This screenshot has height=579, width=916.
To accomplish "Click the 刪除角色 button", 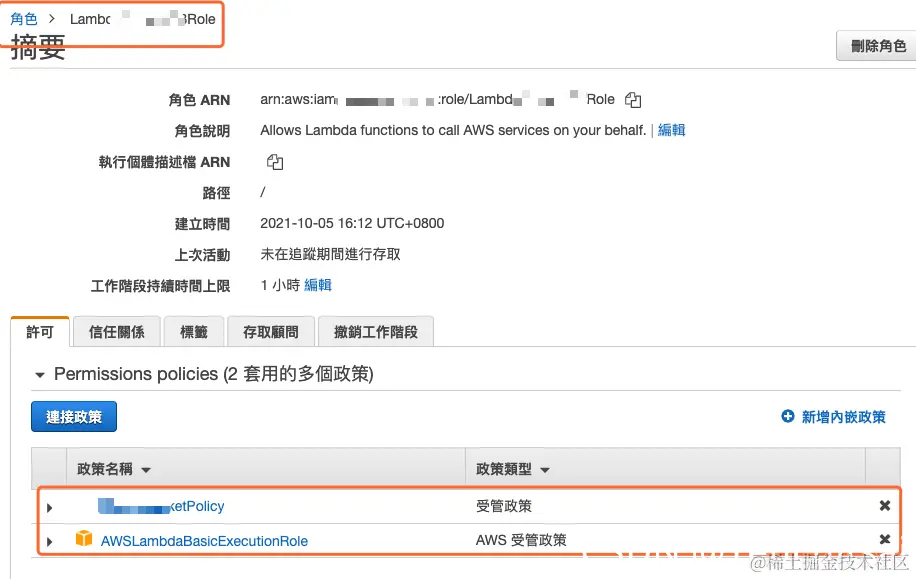I will [x=877, y=46].
